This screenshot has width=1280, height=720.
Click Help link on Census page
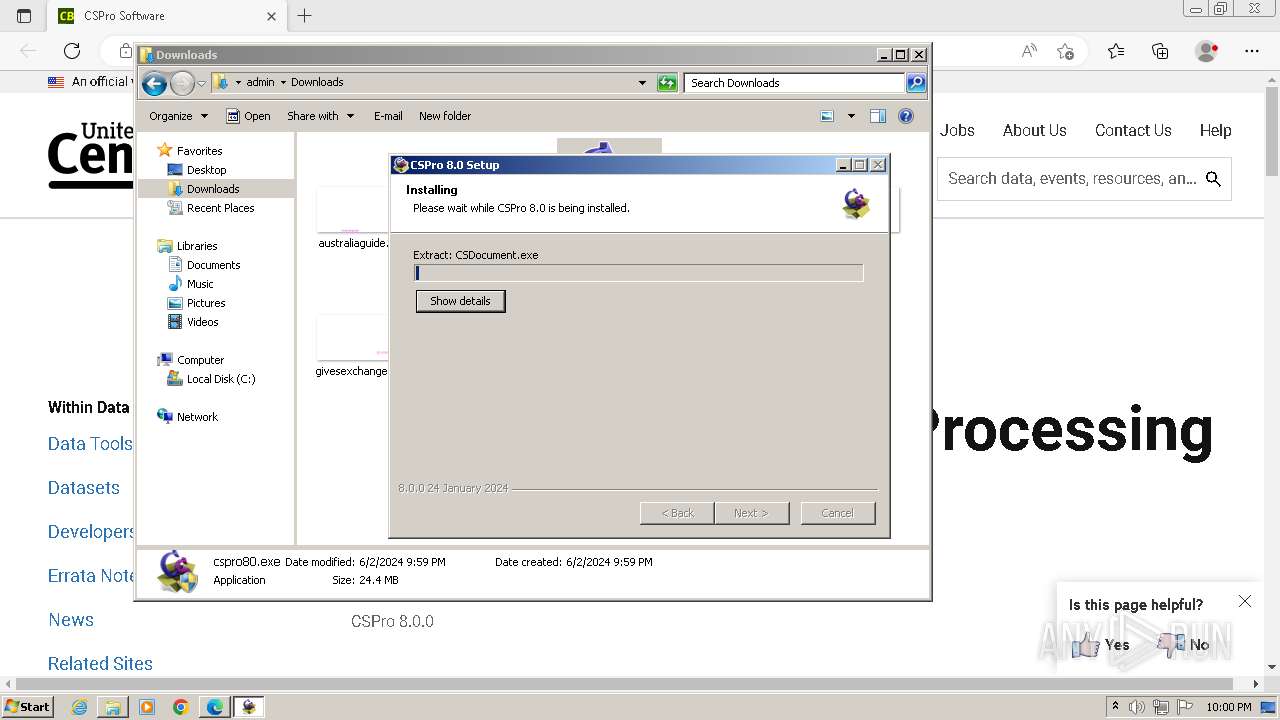[1216, 130]
